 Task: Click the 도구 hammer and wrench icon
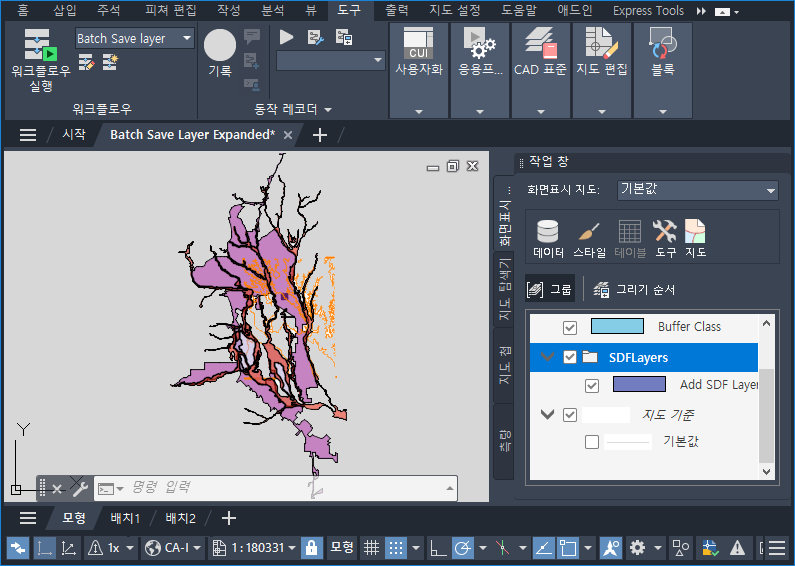665,238
